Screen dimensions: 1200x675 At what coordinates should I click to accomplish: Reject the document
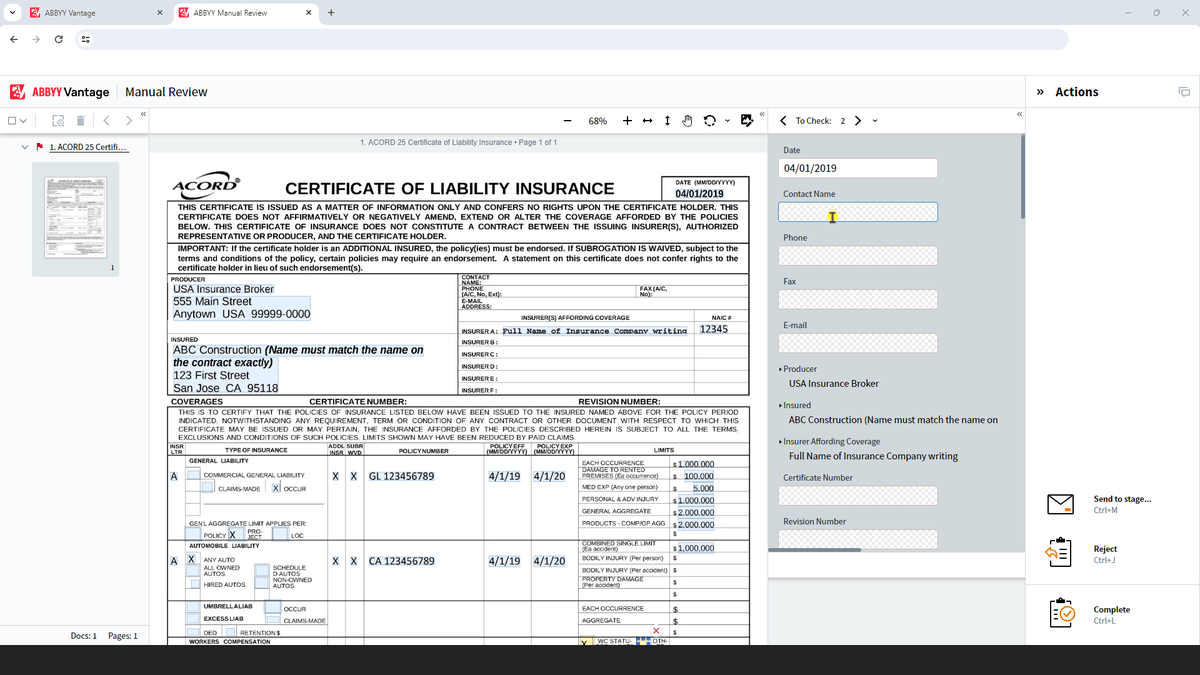[x=1105, y=549]
